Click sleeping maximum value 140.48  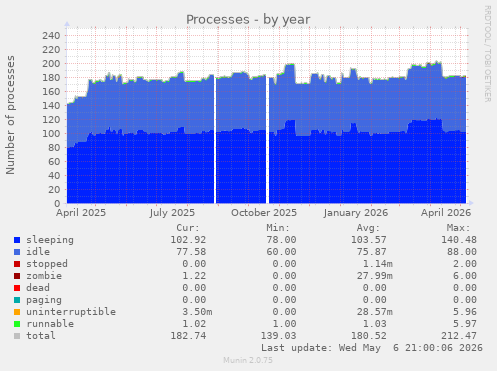pos(459,240)
